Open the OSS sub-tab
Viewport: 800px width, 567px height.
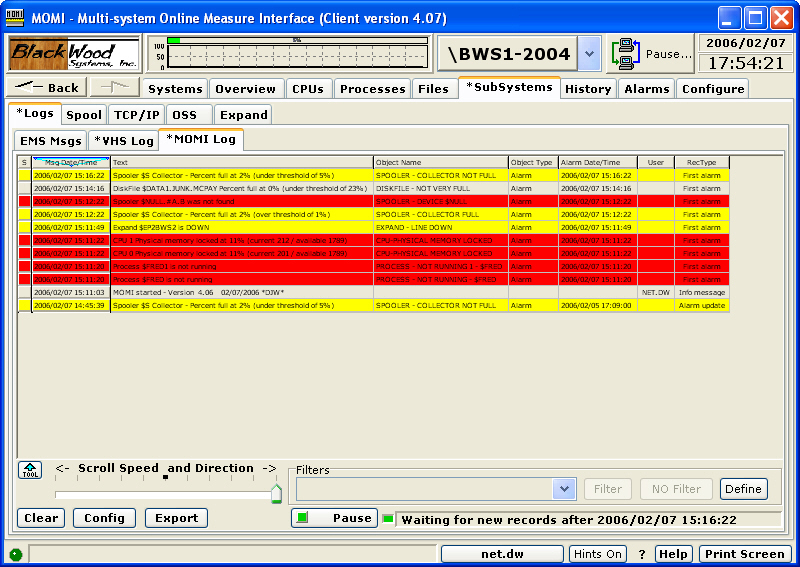[x=189, y=115]
